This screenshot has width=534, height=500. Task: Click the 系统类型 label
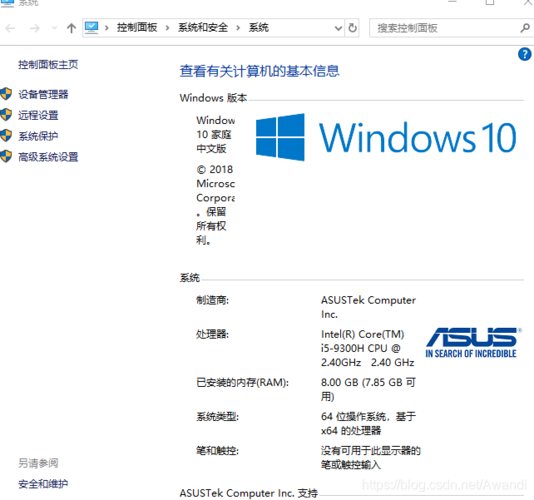218,417
